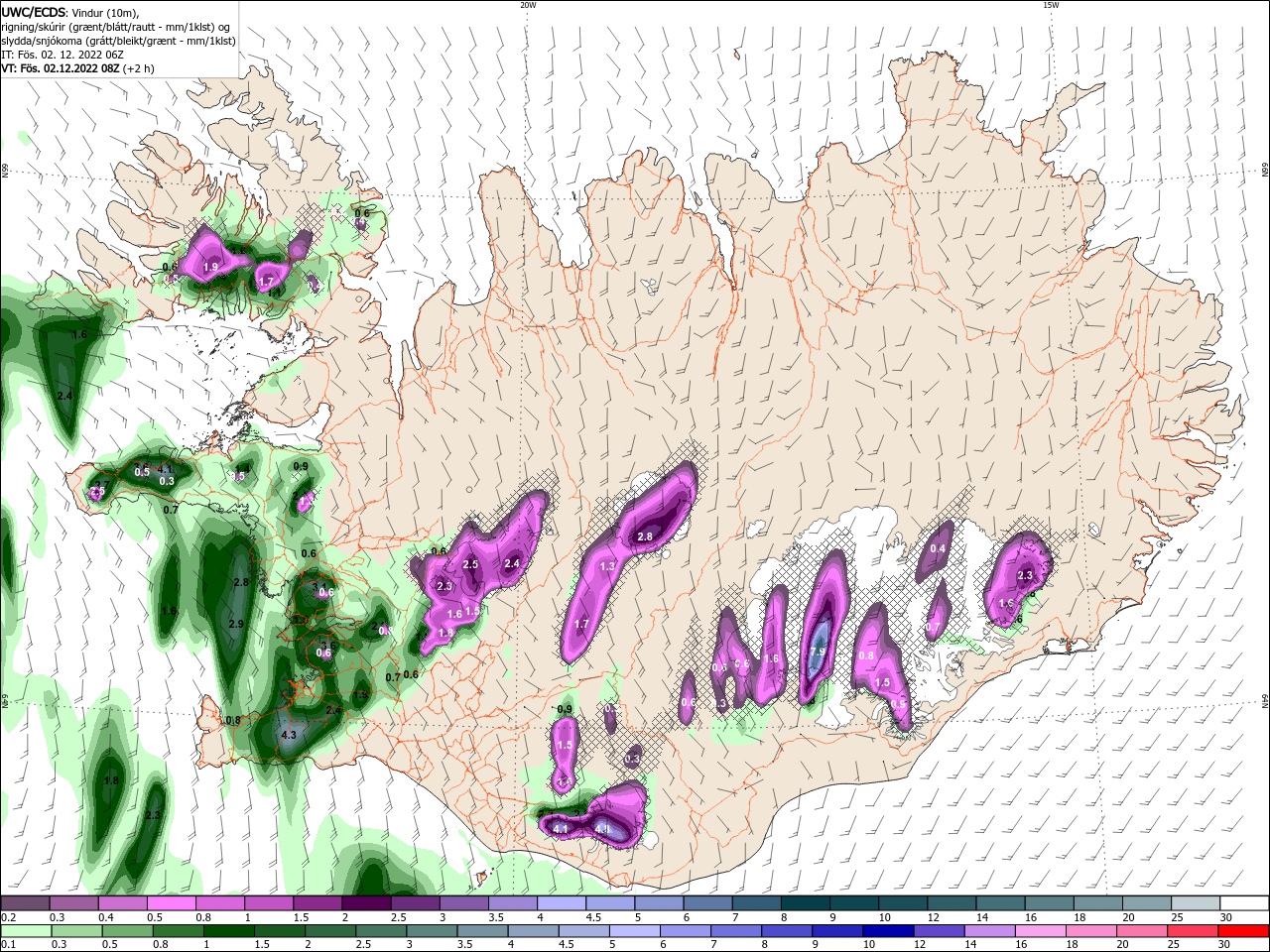Pick the pink swatch between 0.5 and 0.8, top row
Image resolution: width=1270 pixels, height=952 pixels.
coord(172,903)
